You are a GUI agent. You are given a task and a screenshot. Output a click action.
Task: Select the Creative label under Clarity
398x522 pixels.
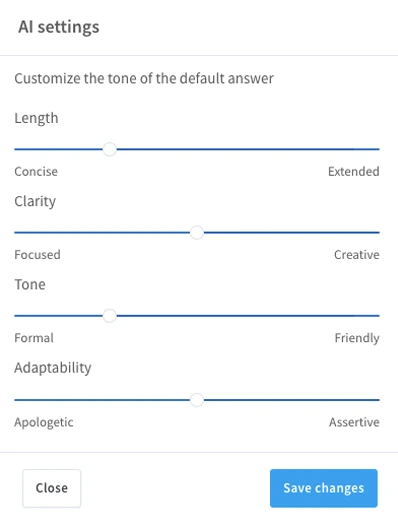357,255
